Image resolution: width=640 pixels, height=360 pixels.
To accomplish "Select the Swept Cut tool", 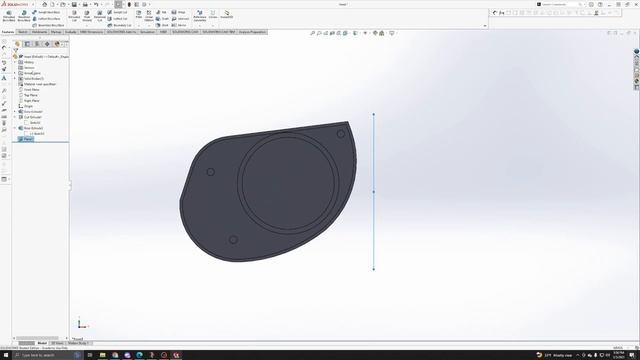I will click(x=118, y=12).
